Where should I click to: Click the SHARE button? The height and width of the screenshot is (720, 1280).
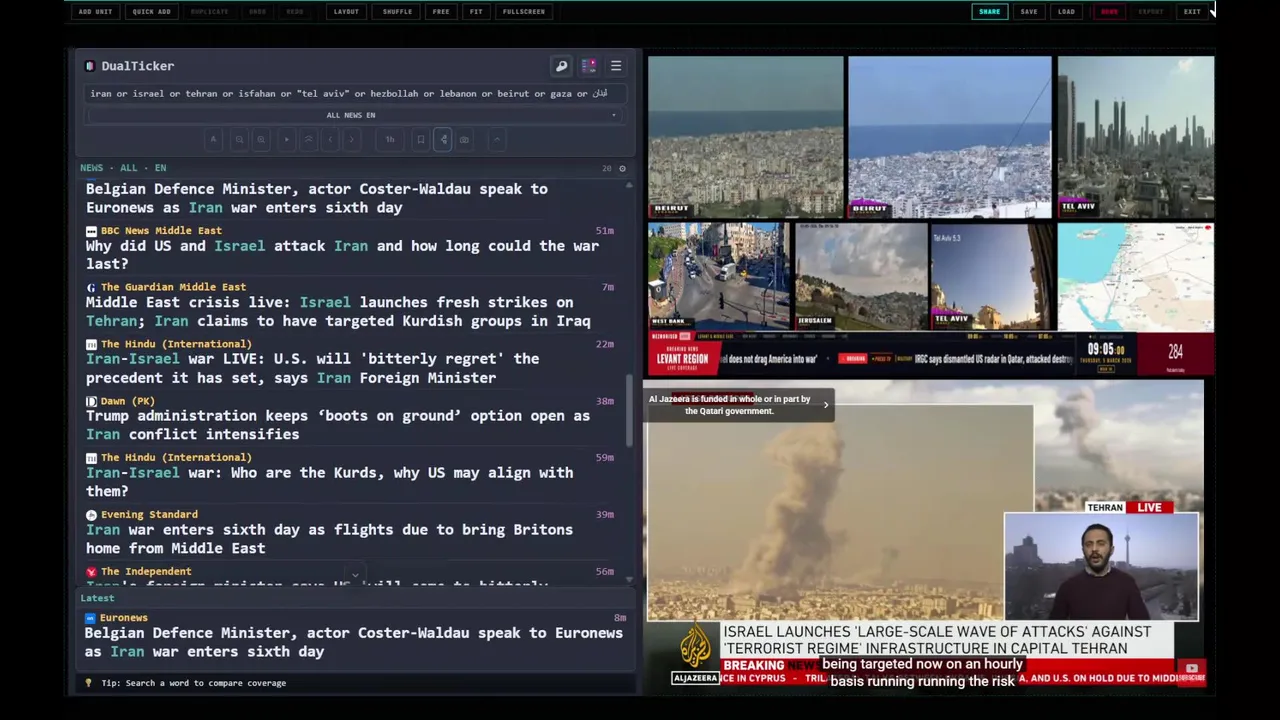(989, 12)
